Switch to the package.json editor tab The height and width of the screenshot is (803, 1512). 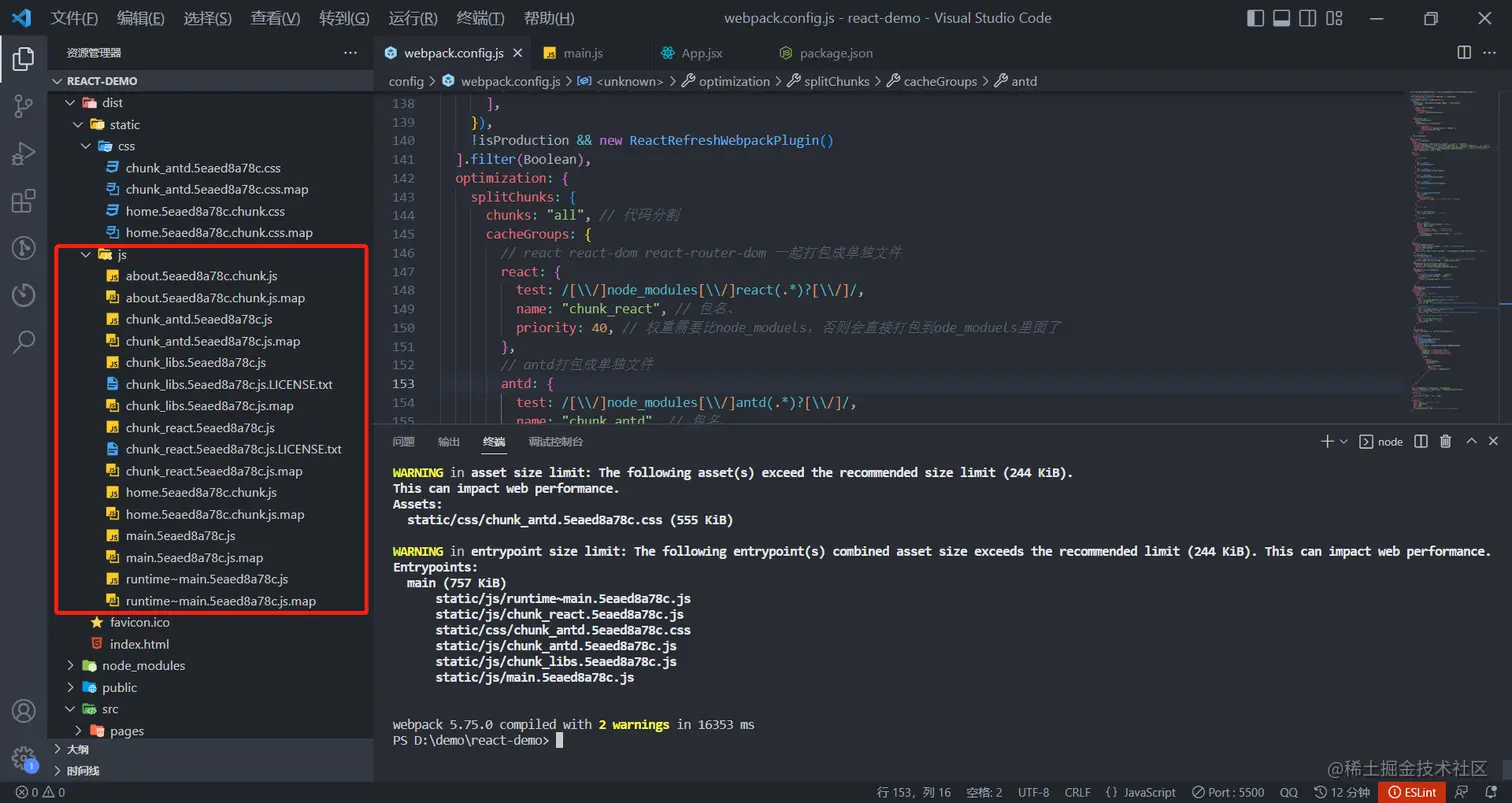tap(836, 53)
